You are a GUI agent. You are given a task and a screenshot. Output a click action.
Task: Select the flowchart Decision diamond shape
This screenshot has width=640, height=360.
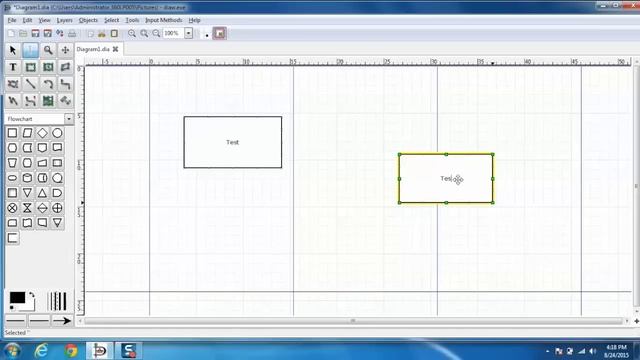[42, 133]
